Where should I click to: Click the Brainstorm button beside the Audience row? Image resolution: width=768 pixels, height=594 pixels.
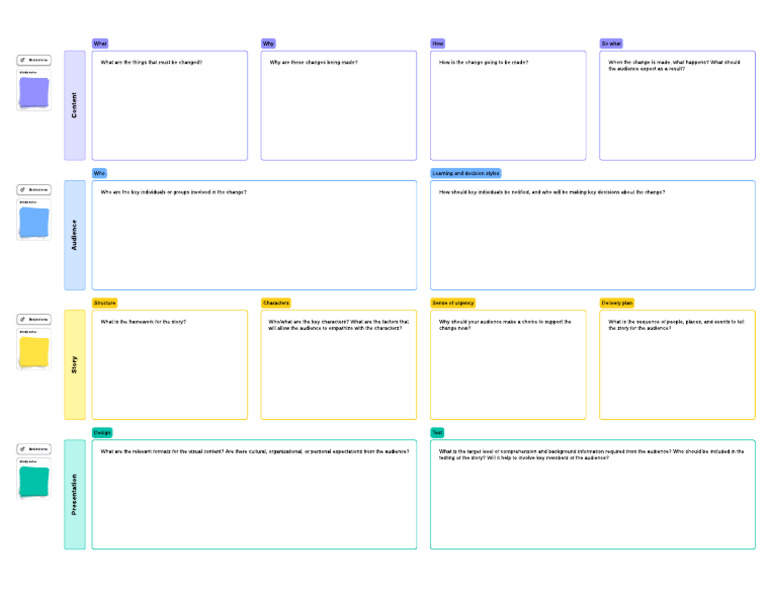[34, 190]
